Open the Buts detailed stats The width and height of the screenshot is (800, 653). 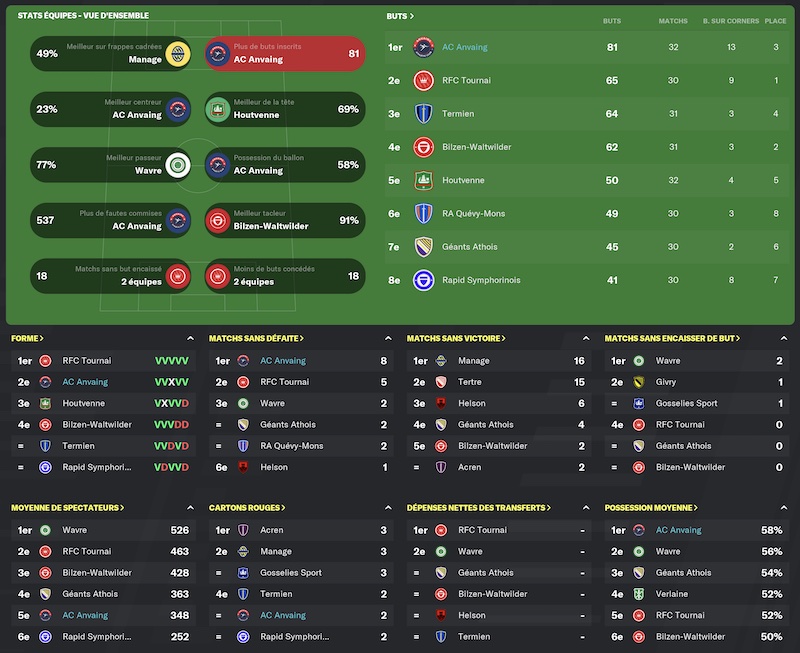(x=400, y=16)
